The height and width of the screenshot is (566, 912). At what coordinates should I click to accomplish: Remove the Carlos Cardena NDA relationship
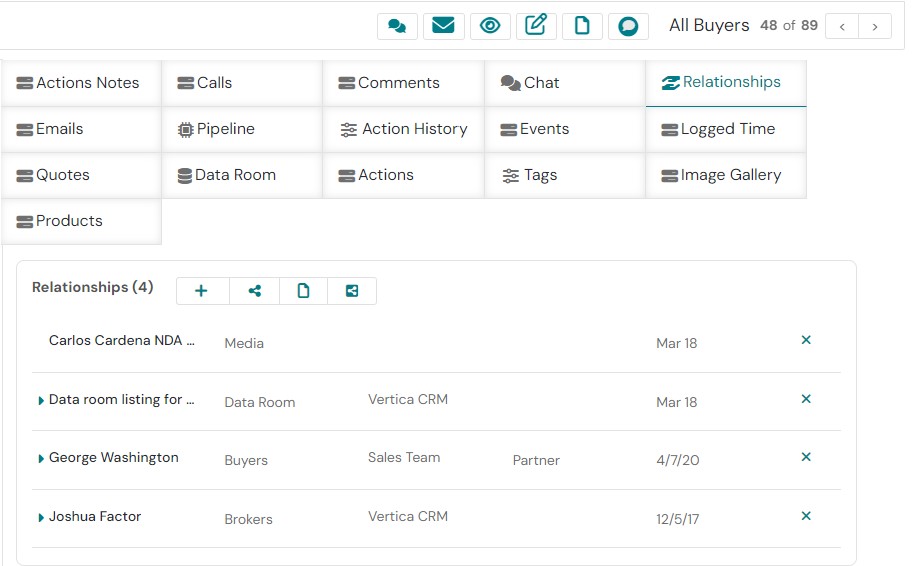point(806,341)
